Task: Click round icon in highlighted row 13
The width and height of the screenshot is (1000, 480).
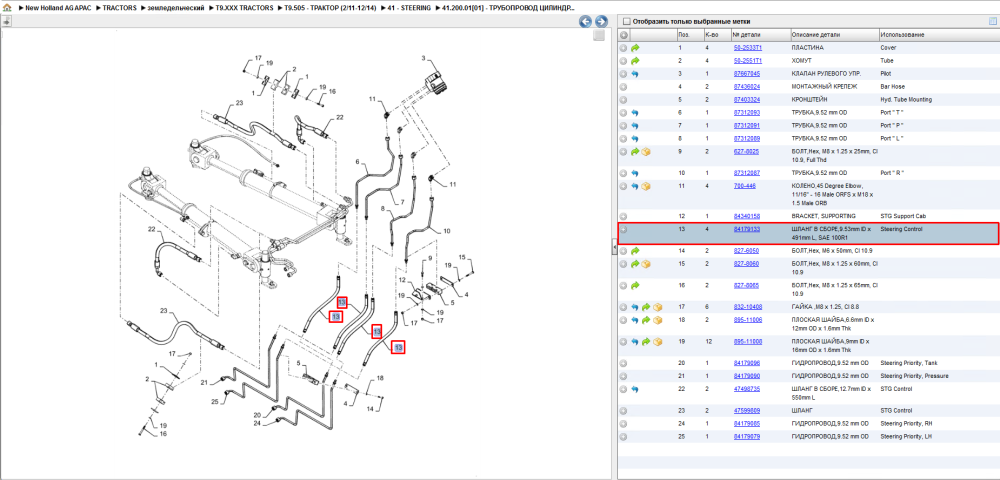Action: (624, 229)
